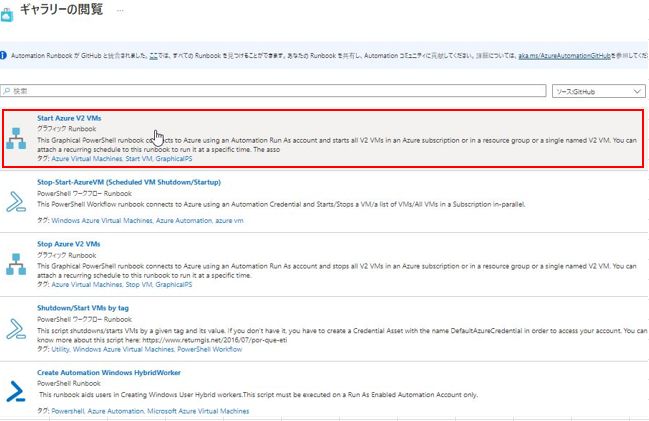The image size is (649, 421).
Task: Click Azure Virtual Machines tag under Stop Azure V2 VMs
Action: click(87, 284)
